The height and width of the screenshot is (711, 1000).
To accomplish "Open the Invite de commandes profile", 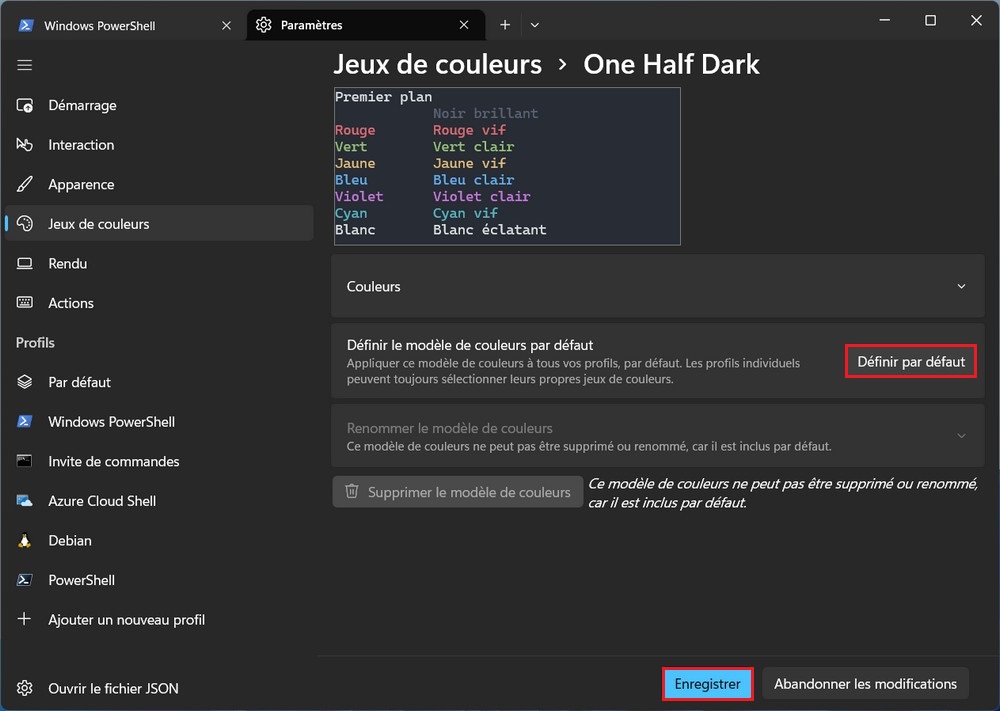I will 159,461.
